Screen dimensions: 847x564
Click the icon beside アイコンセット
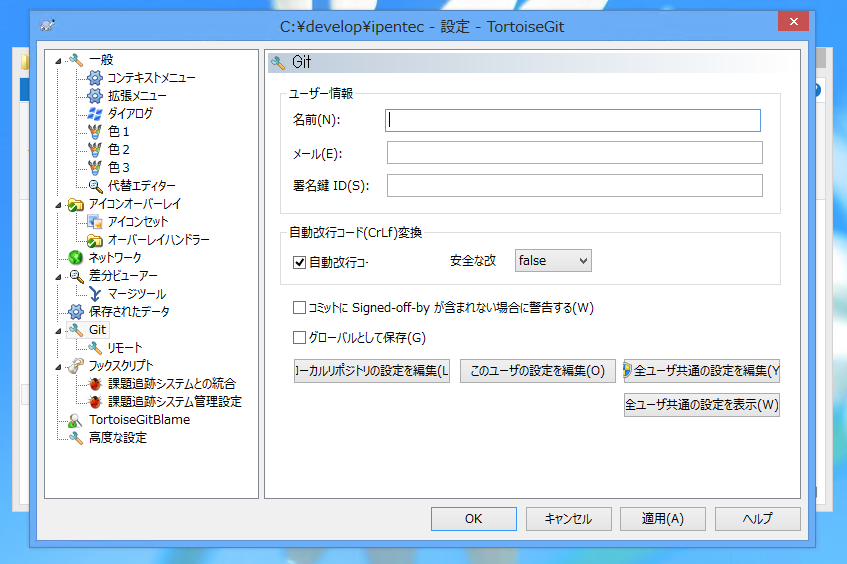[x=95, y=221]
